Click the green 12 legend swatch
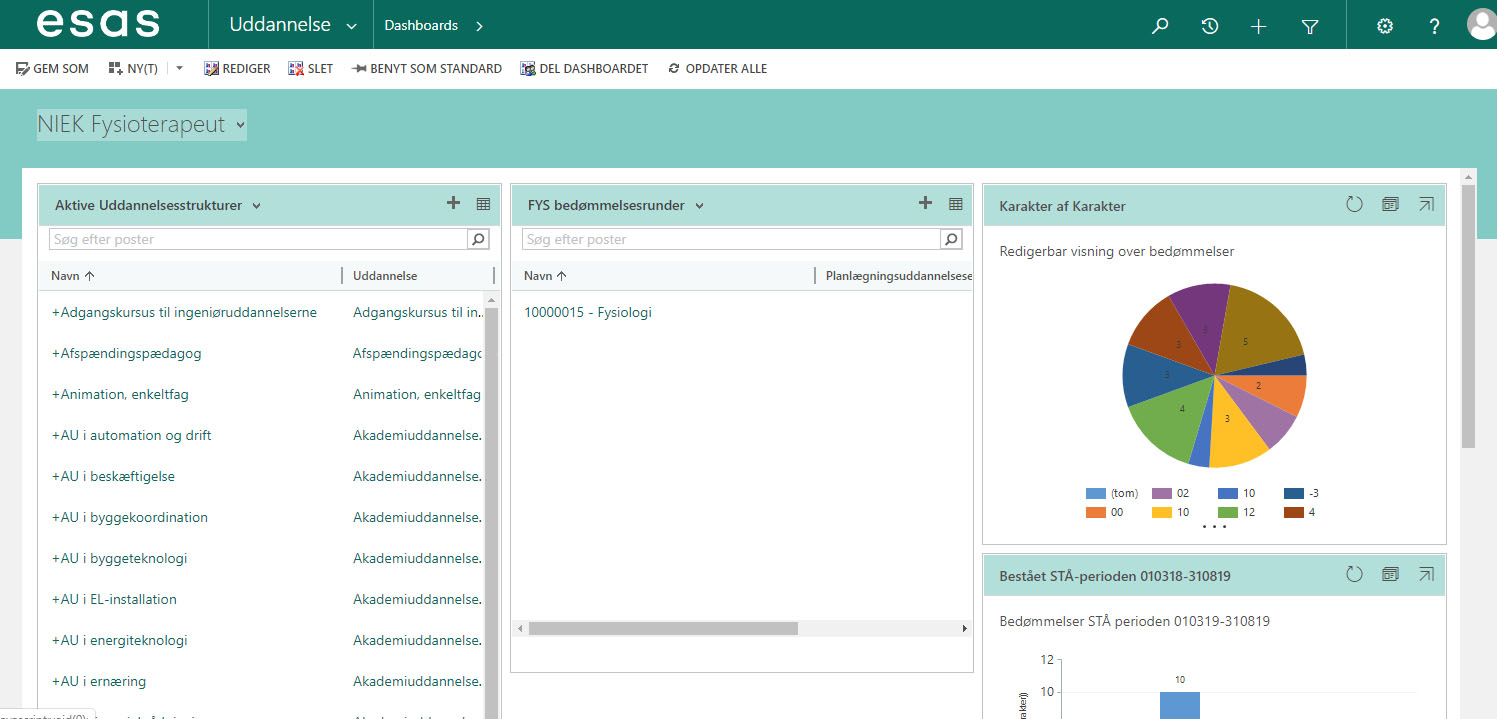This screenshot has height=719, width=1497. click(1227, 513)
